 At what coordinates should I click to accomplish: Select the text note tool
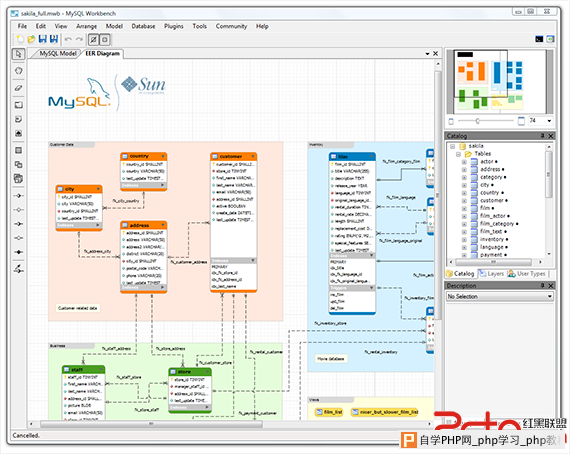(x=19, y=119)
